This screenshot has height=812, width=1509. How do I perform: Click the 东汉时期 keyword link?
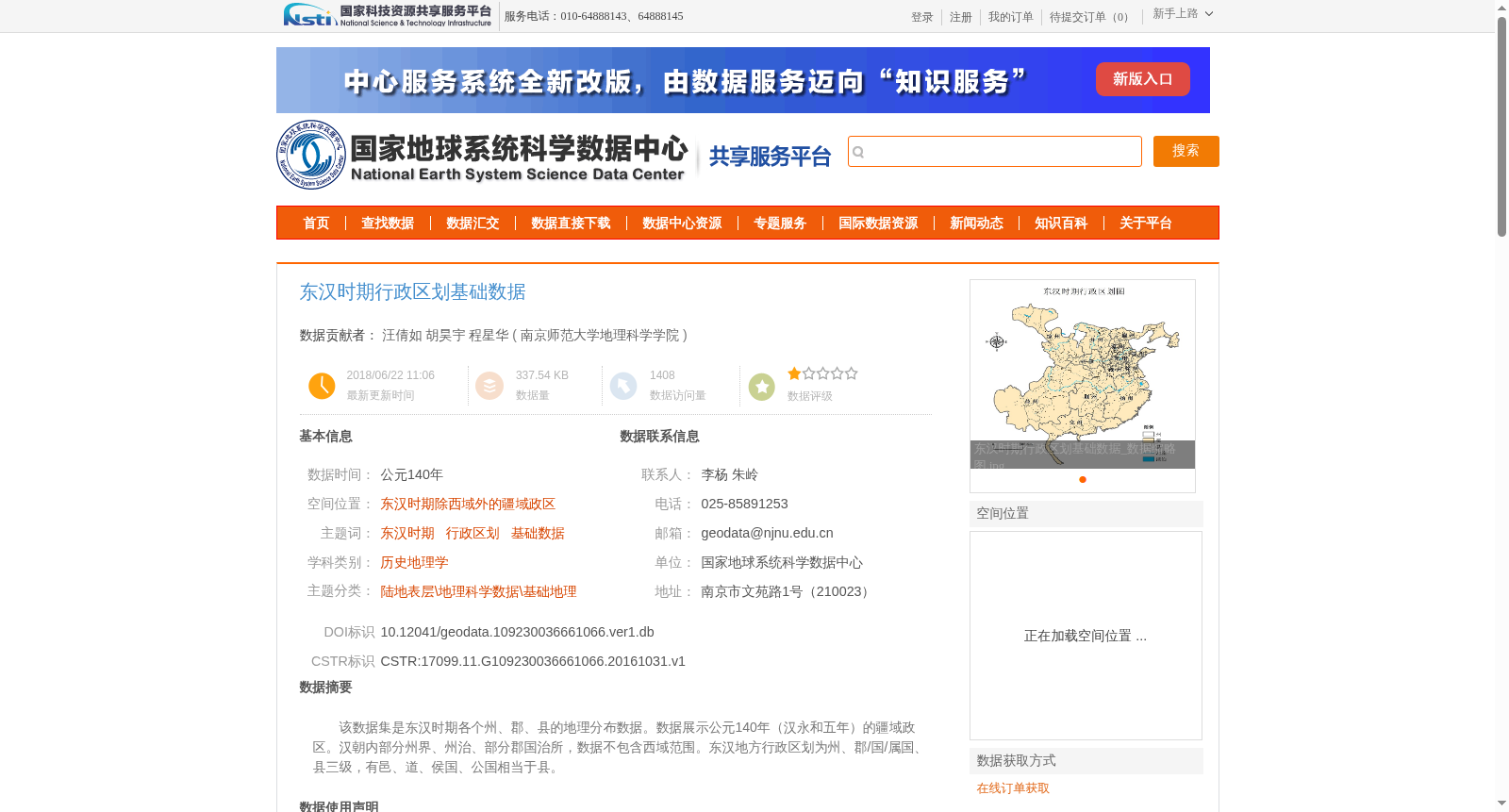coord(407,534)
